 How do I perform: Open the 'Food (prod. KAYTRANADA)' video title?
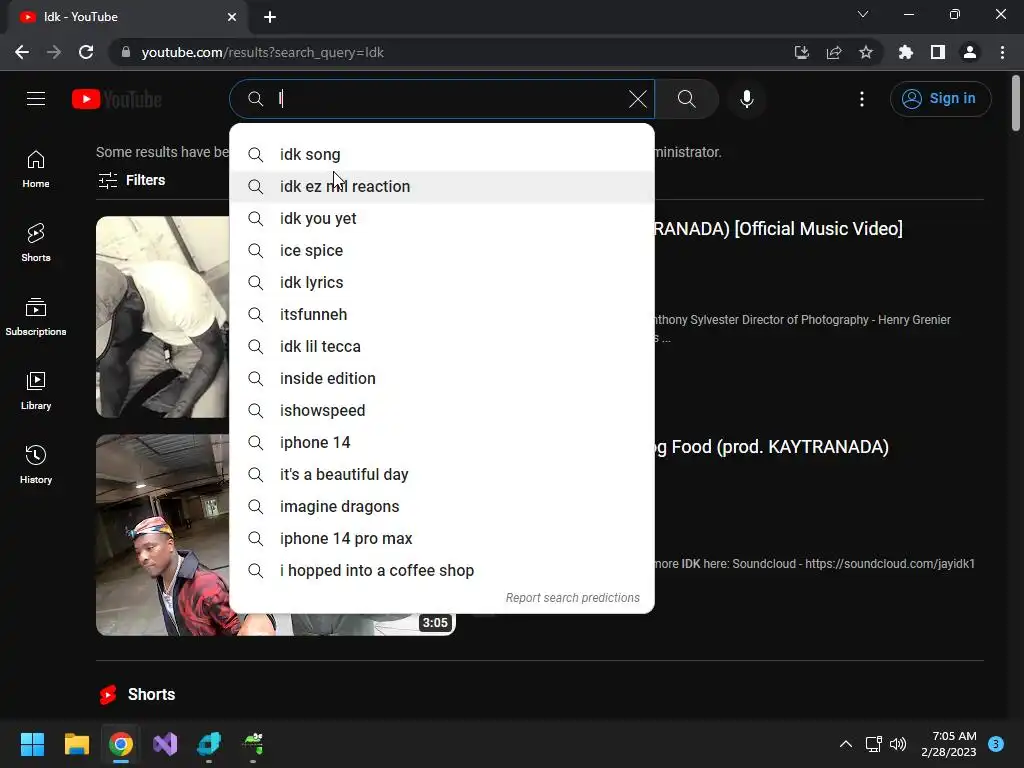(772, 447)
